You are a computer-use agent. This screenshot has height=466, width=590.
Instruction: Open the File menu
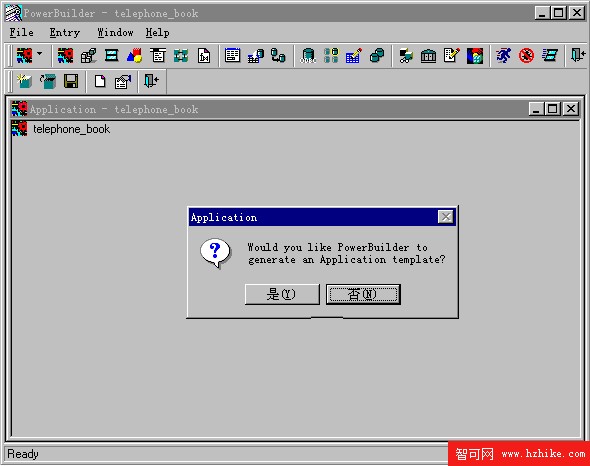(x=21, y=33)
